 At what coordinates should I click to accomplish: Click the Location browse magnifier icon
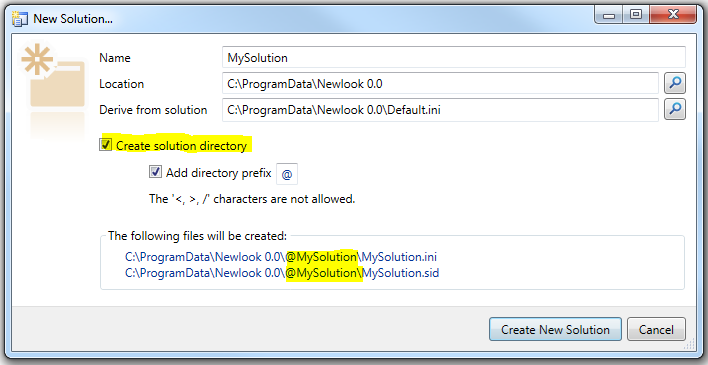pyautogui.click(x=675, y=83)
